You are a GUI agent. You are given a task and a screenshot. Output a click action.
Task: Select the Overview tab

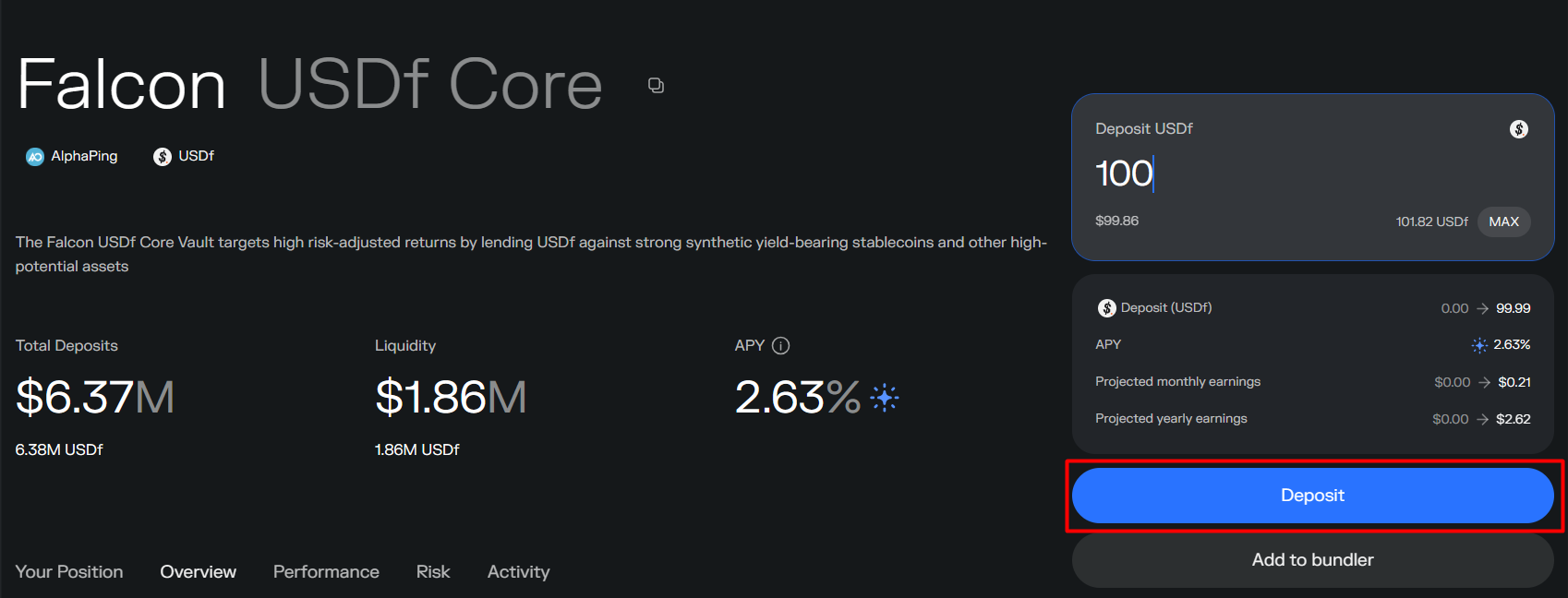pyautogui.click(x=199, y=572)
